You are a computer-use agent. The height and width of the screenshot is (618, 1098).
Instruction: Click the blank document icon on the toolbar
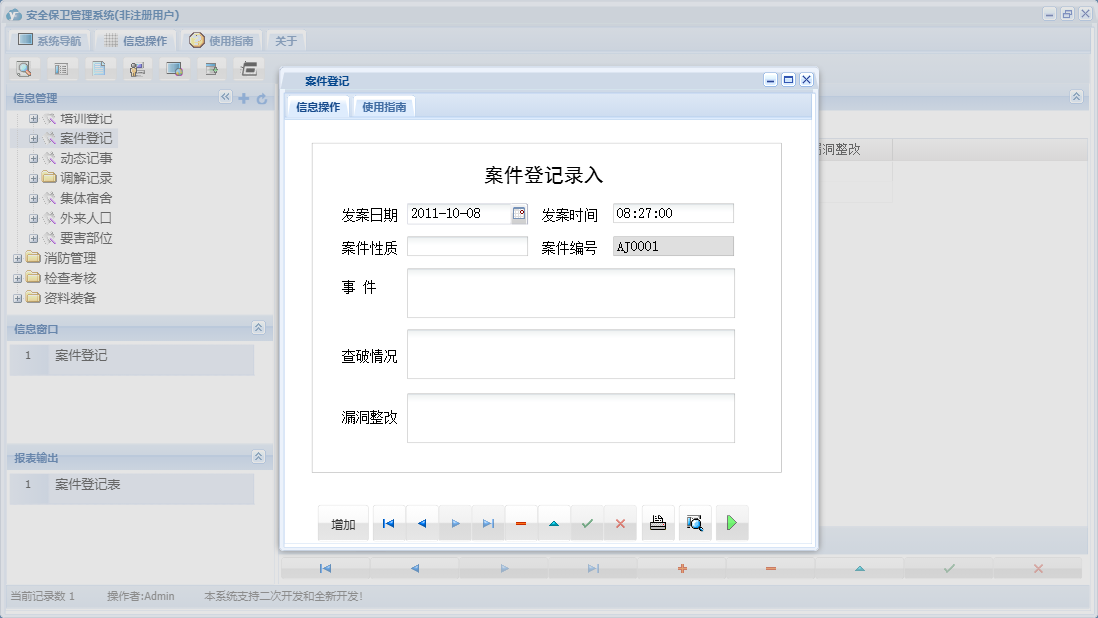pos(99,68)
